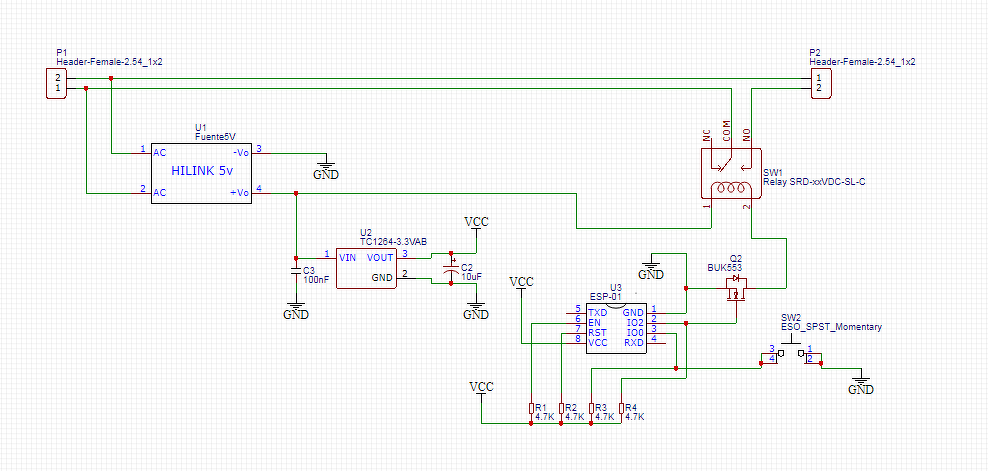Select the U3 ESP-01 module body
This screenshot has height=471, width=988.
(x=616, y=328)
